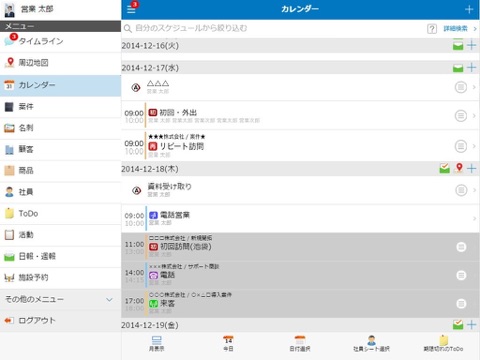Open 社員シート選択 in bottom toolbar
Screen dimensions: 480x360
[371, 344]
